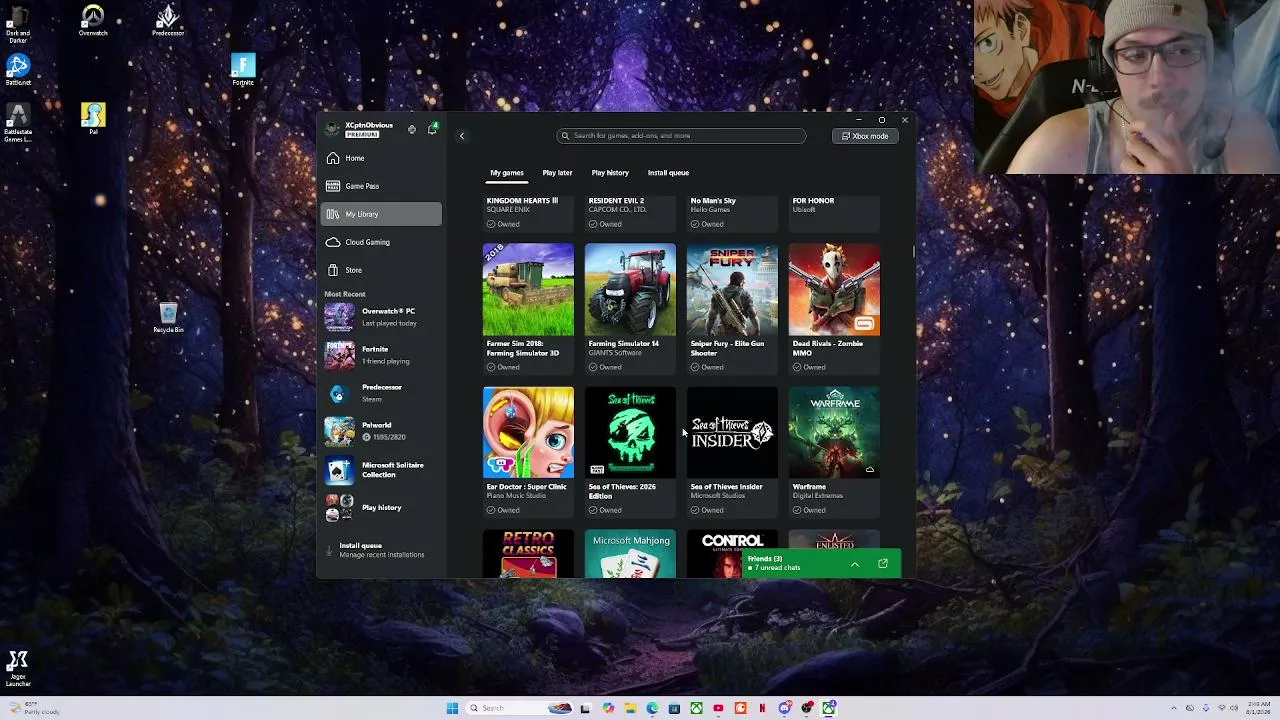Open Ear Doctor Super Clinic tile
The height and width of the screenshot is (720, 1280).
[528, 450]
